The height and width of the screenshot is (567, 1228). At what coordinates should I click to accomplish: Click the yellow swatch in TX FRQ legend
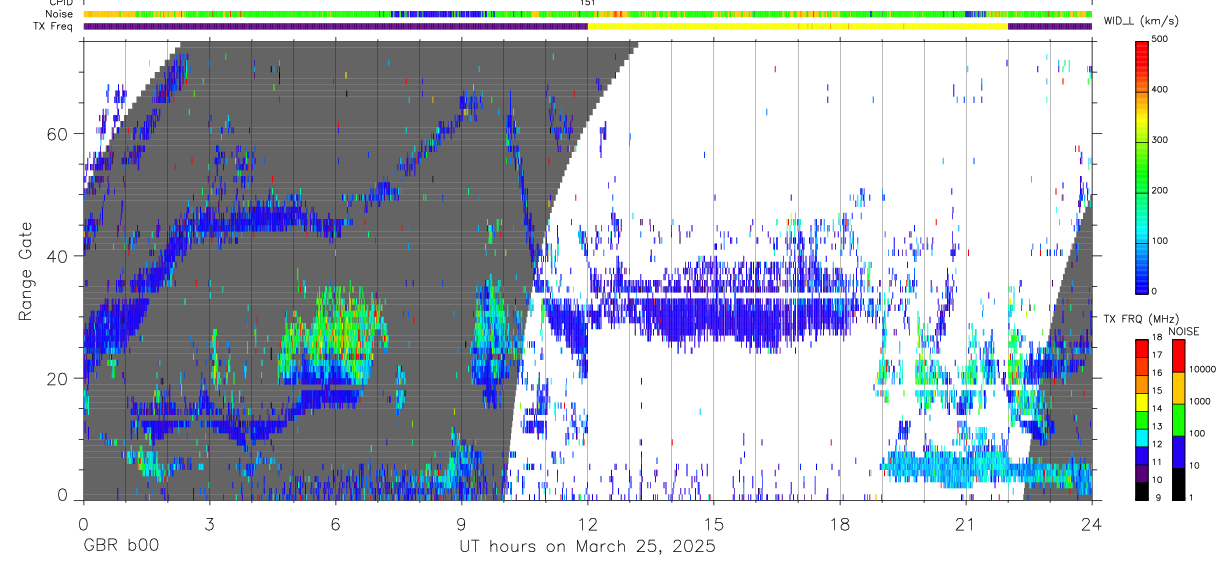click(x=1142, y=402)
